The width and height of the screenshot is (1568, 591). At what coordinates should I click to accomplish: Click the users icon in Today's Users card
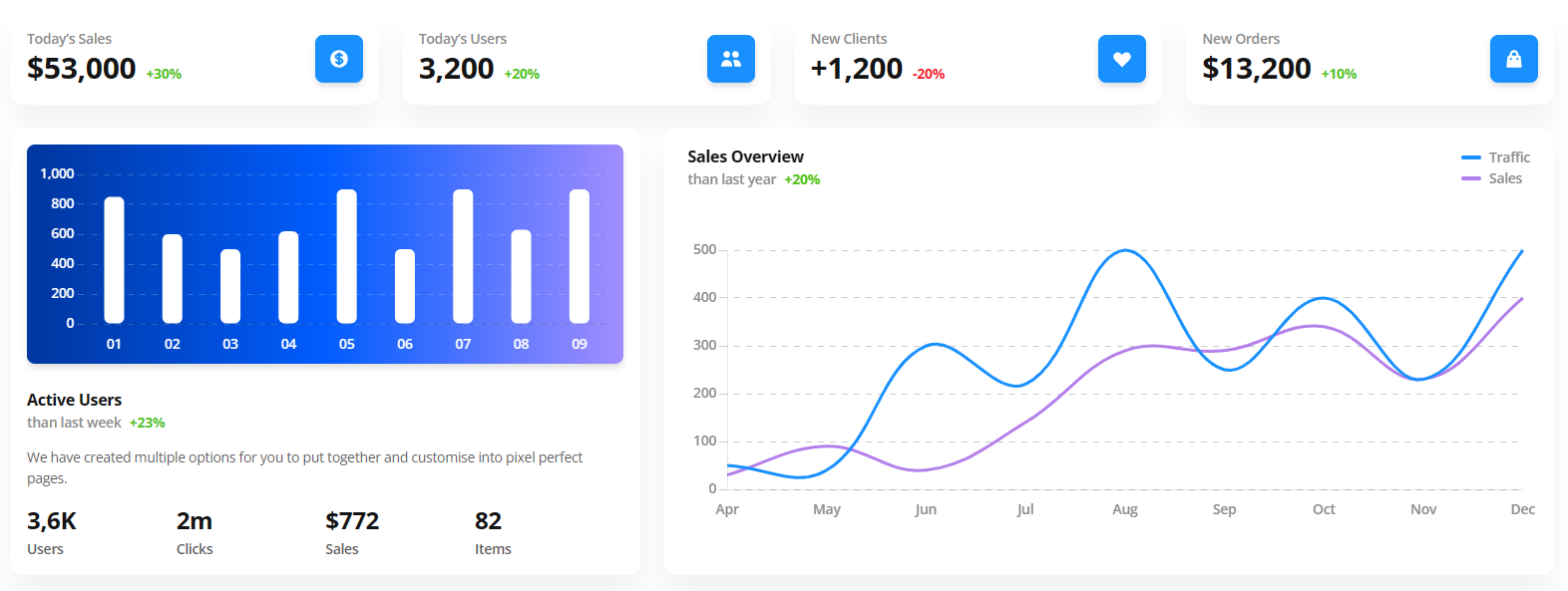[x=731, y=59]
